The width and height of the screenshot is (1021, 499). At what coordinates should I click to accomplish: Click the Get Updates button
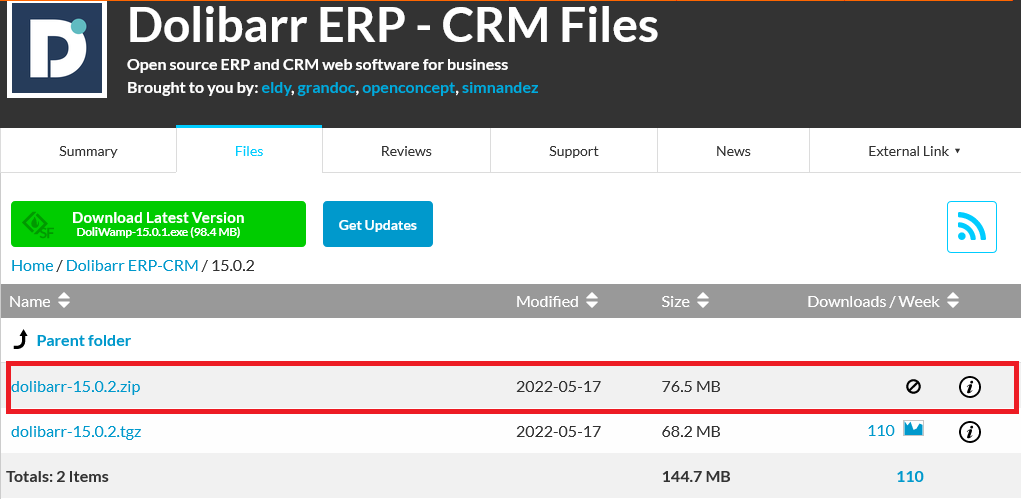[378, 224]
